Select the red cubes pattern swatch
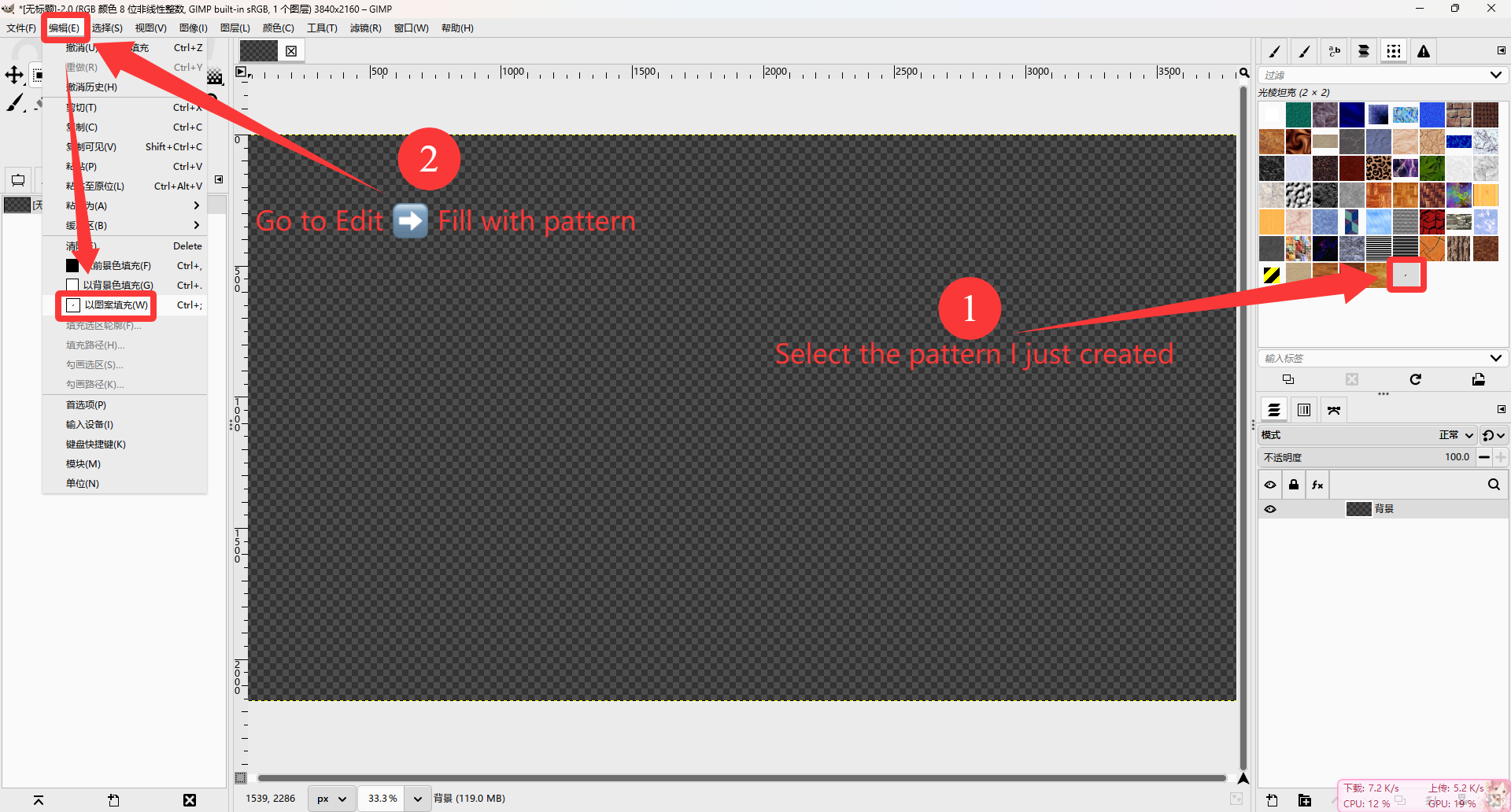This screenshot has width=1511, height=812. tap(1432, 222)
